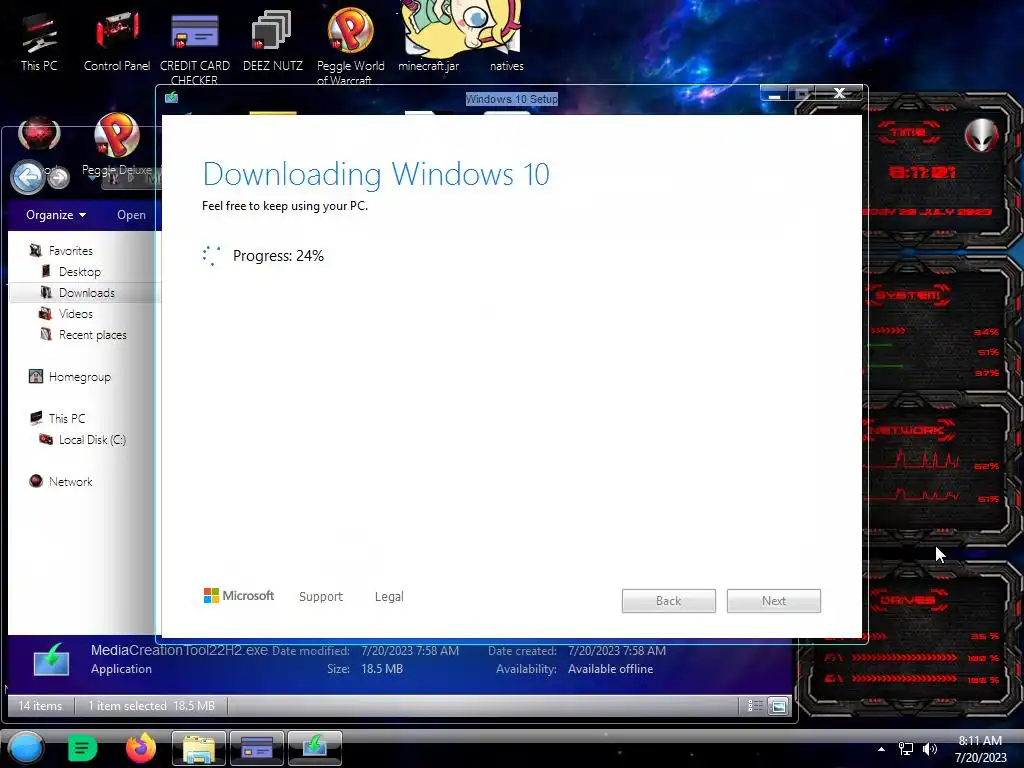The width and height of the screenshot is (1024, 768).
Task: Click the Windows 10 Setup title text
Action: (511, 99)
